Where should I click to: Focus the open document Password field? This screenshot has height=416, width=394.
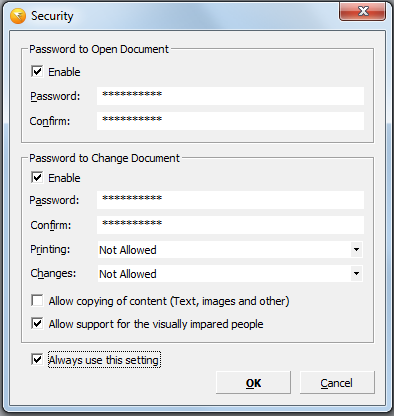pyautogui.click(x=230, y=96)
